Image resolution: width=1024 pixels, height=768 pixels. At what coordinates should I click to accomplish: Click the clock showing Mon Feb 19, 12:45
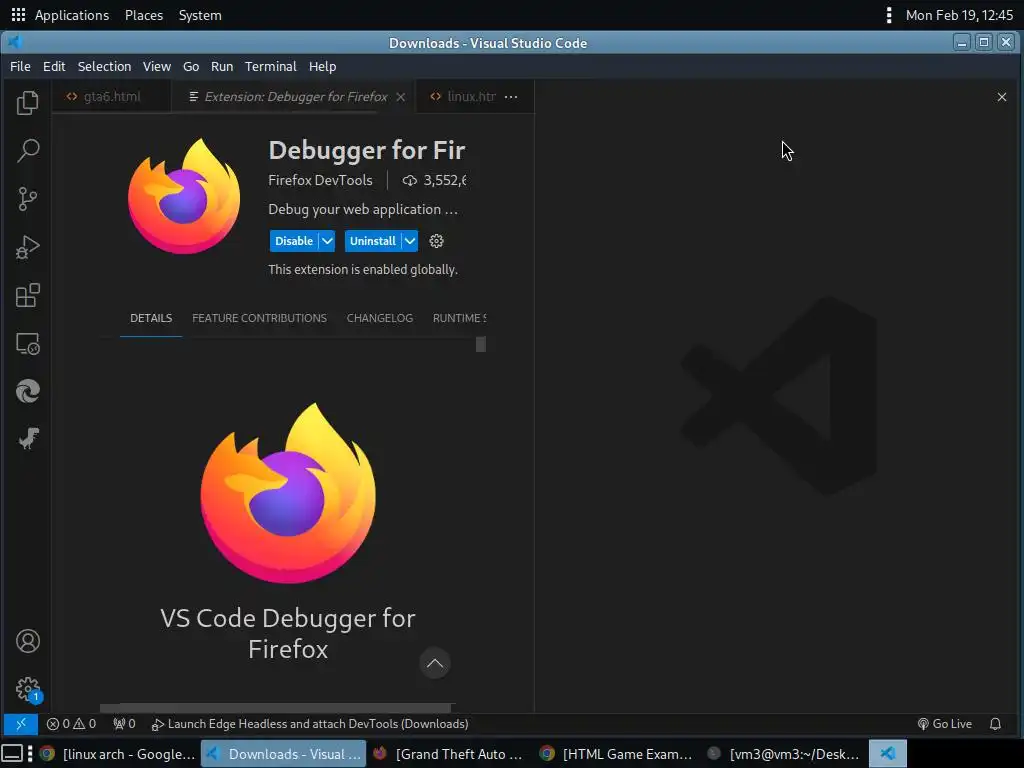tap(959, 15)
